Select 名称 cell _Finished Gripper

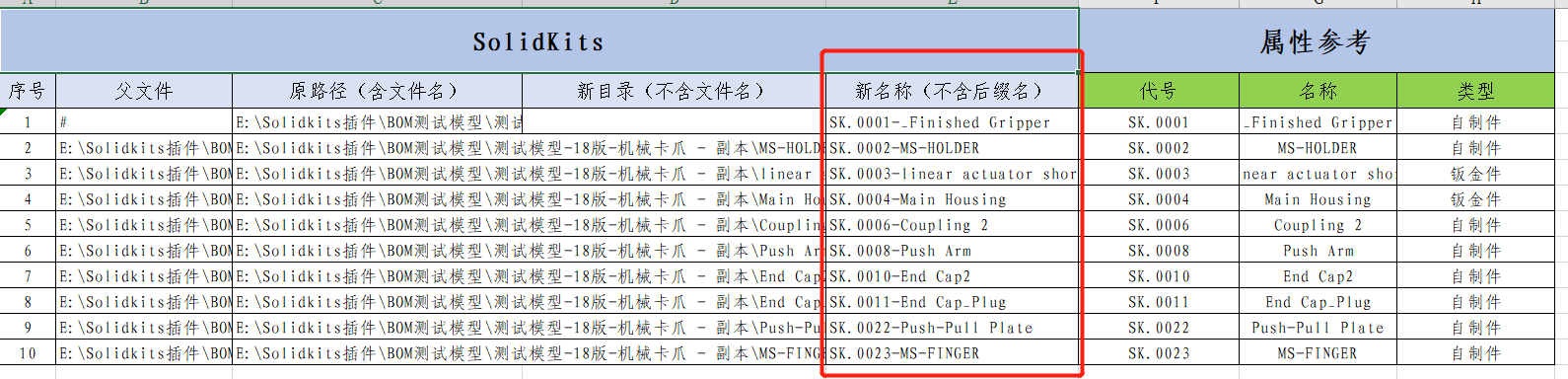click(1318, 122)
